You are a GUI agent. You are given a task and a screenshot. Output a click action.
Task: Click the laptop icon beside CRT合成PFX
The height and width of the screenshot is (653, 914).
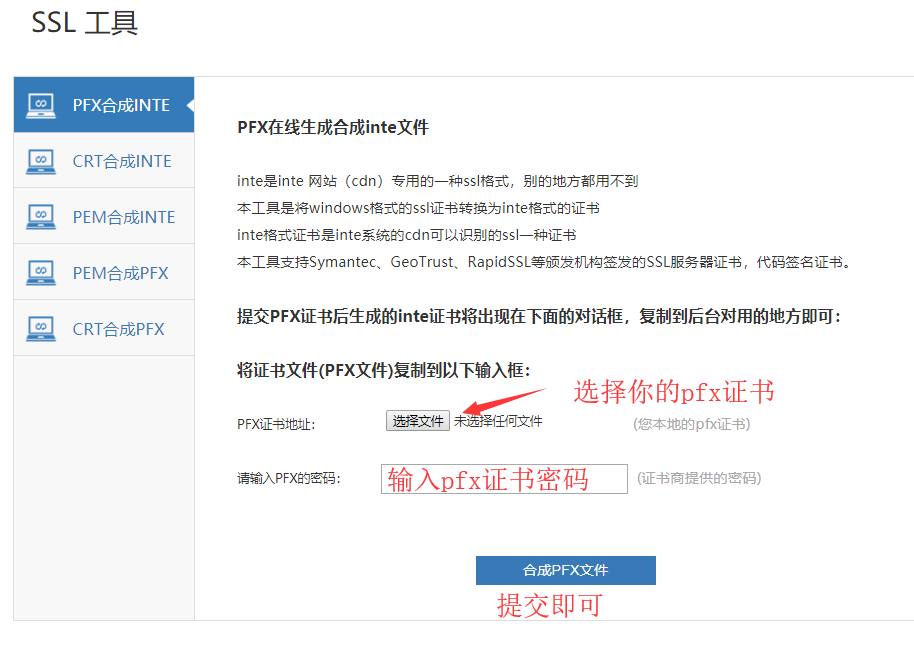tap(41, 329)
